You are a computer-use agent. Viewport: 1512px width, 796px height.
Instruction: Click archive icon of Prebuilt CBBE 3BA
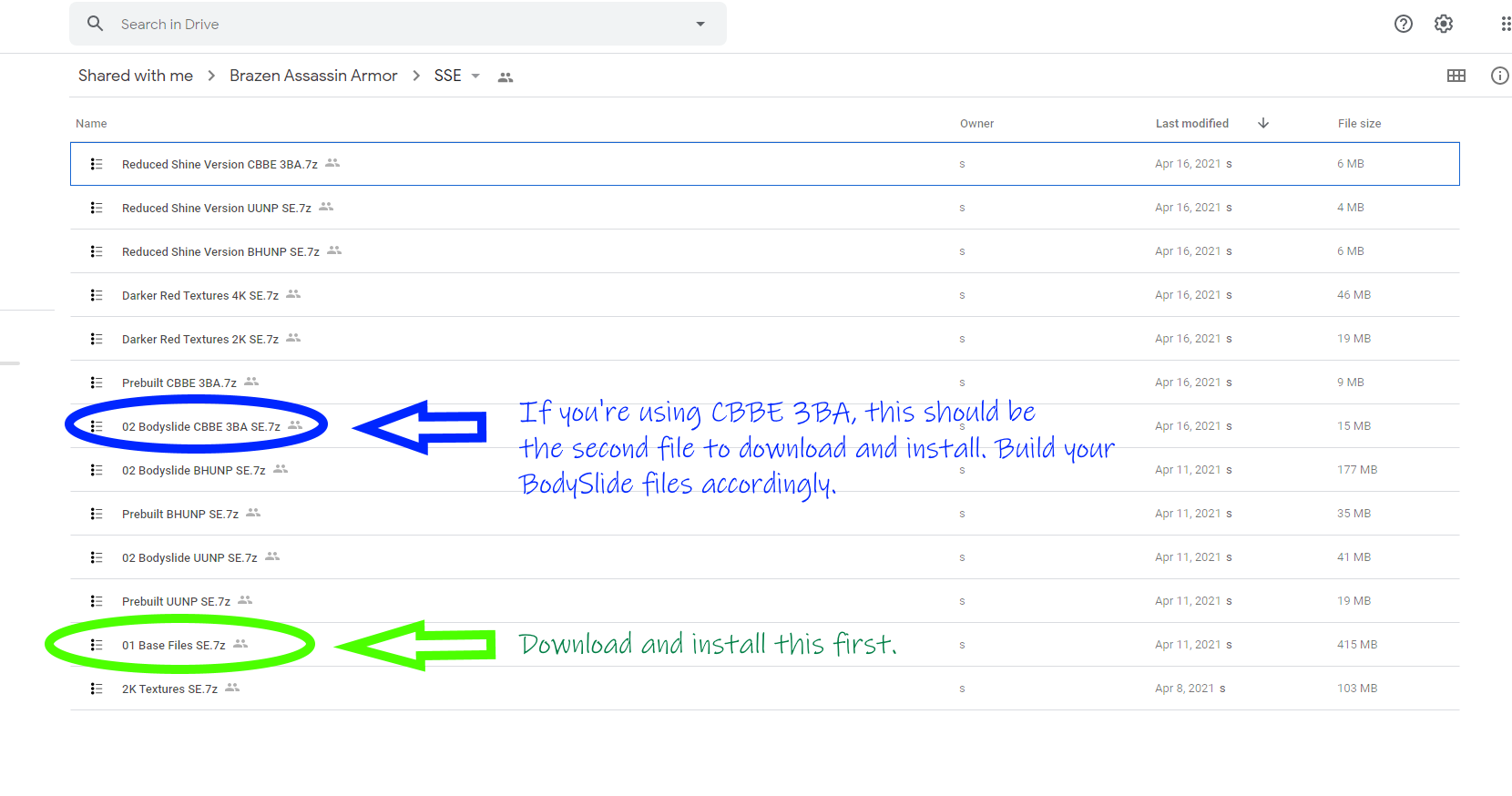[97, 383]
